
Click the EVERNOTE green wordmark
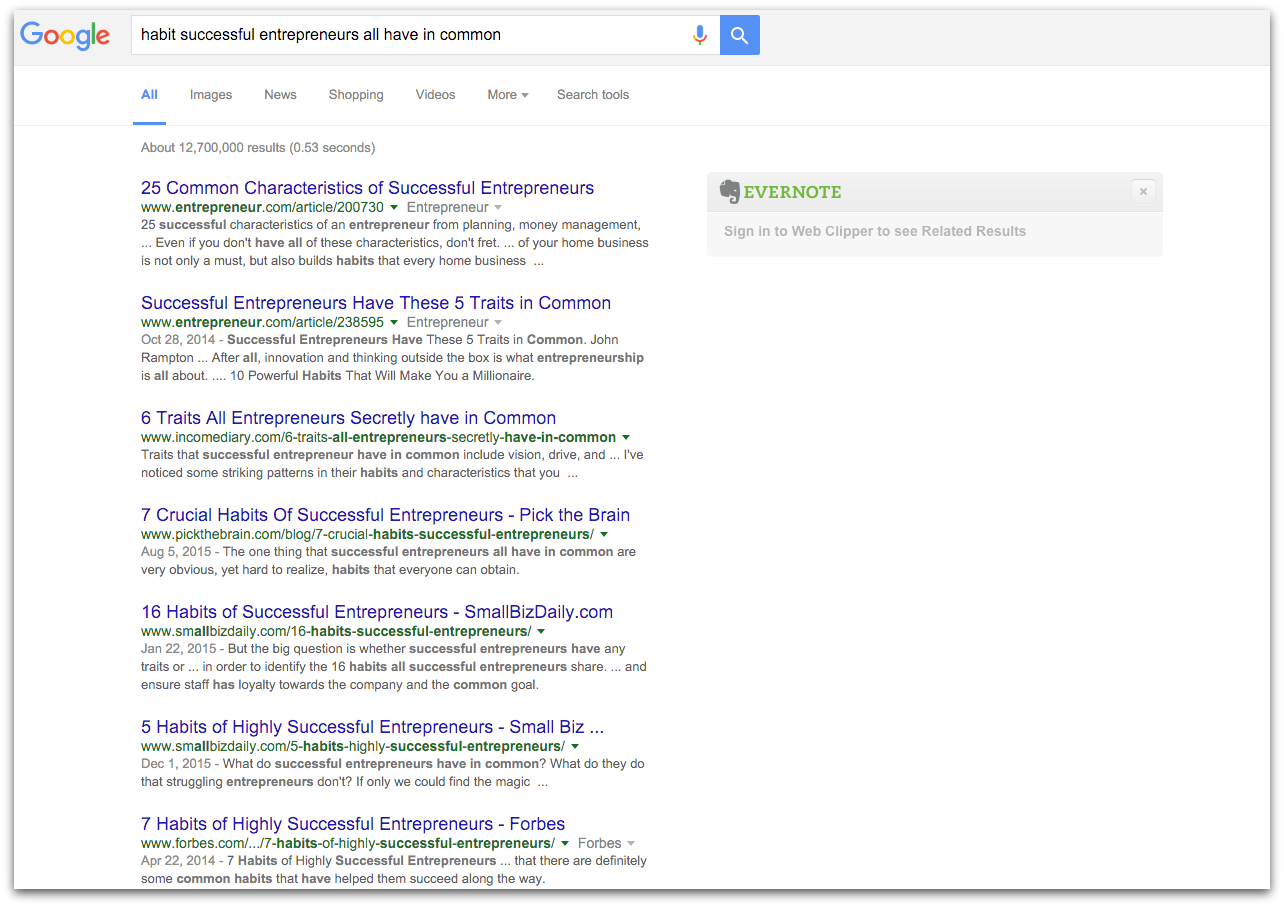coord(792,192)
